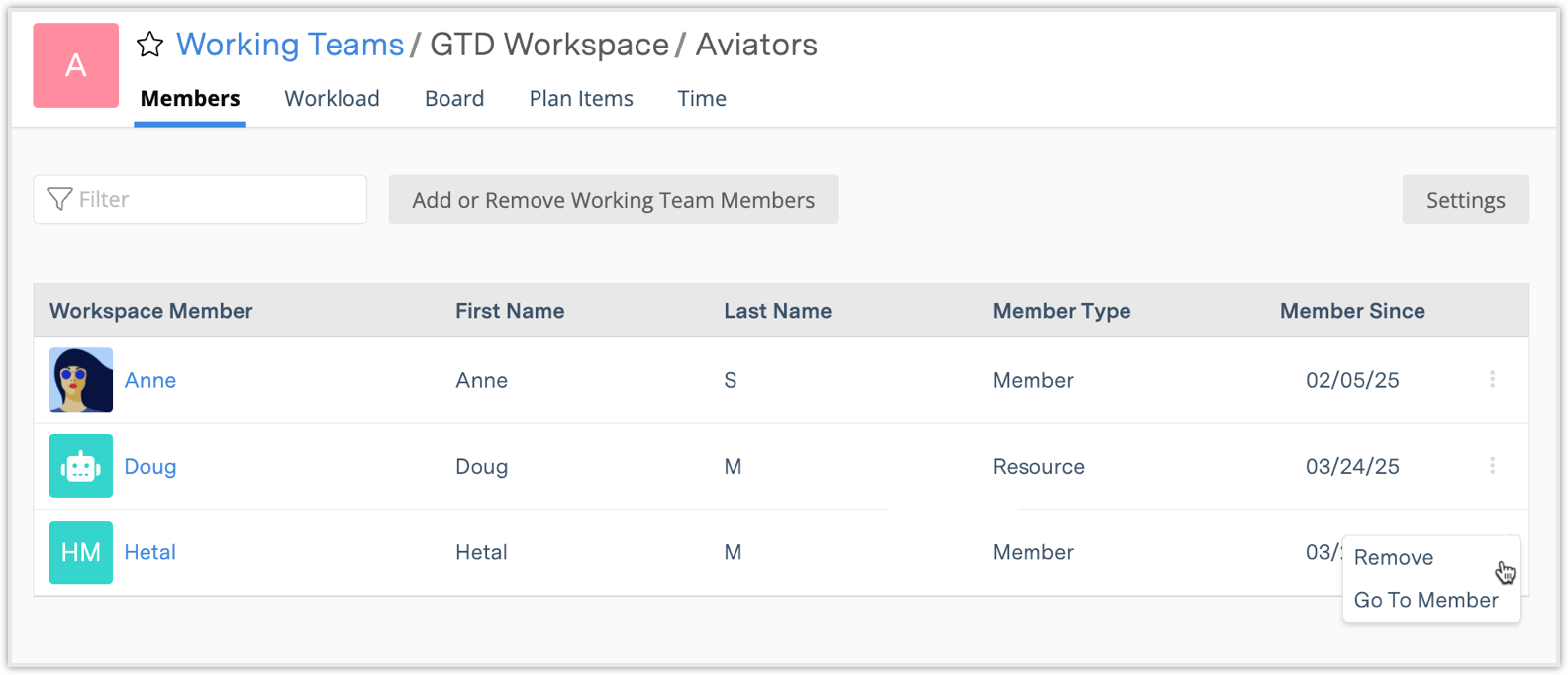Open Hetal's member name link

[x=150, y=552]
